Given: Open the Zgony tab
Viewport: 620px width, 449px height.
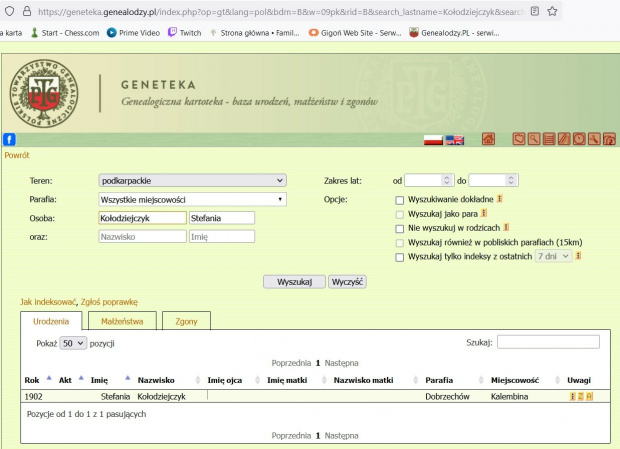Looking at the screenshot, I should click(x=186, y=322).
